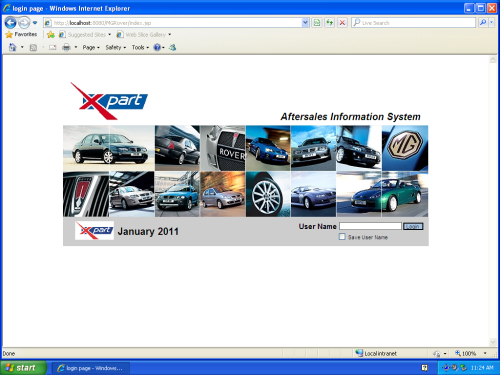Screen dimensions: 500x375
Task: Open the Page menu
Action: 91,48
